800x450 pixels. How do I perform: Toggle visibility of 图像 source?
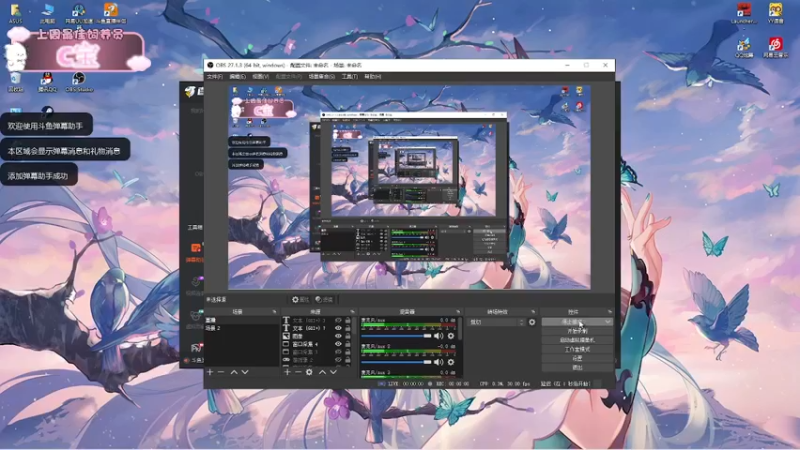tap(338, 336)
